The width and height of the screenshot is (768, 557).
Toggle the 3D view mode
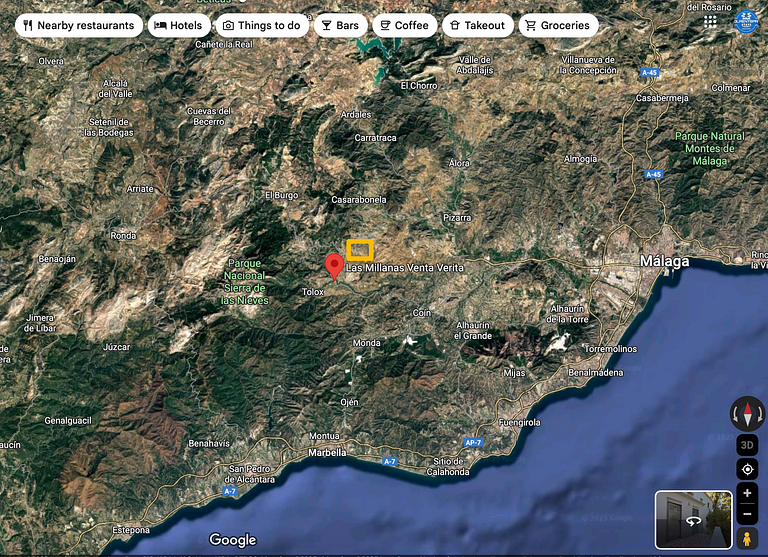747,445
